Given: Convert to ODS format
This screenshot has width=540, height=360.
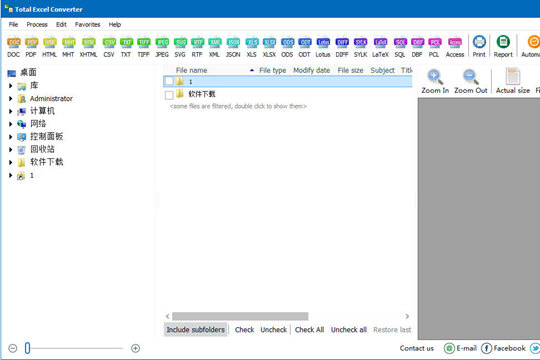Looking at the screenshot, I should click(x=287, y=47).
